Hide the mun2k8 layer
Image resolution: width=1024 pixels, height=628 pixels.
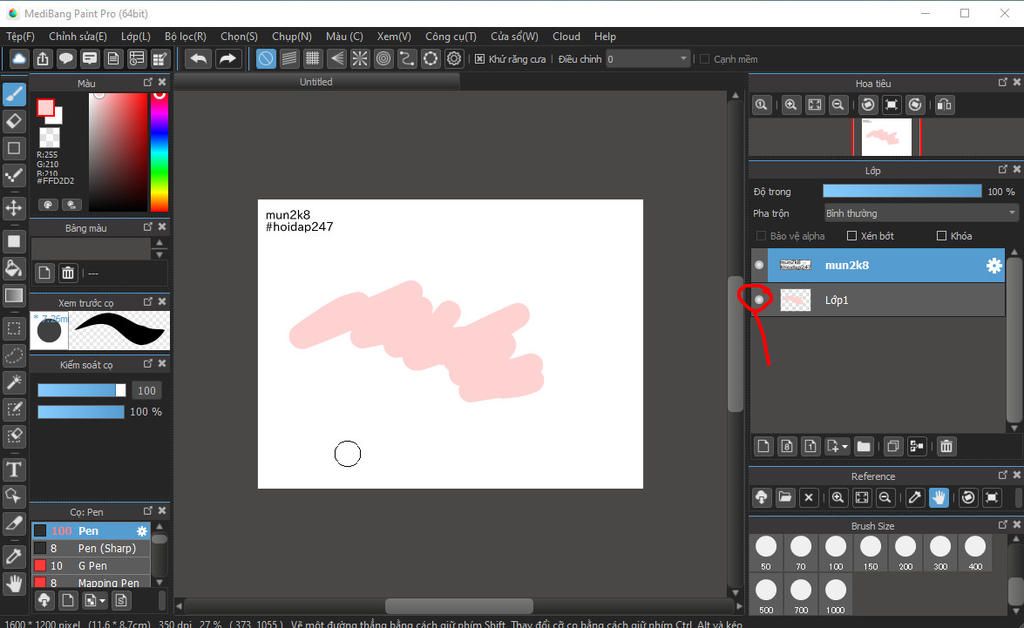759,265
